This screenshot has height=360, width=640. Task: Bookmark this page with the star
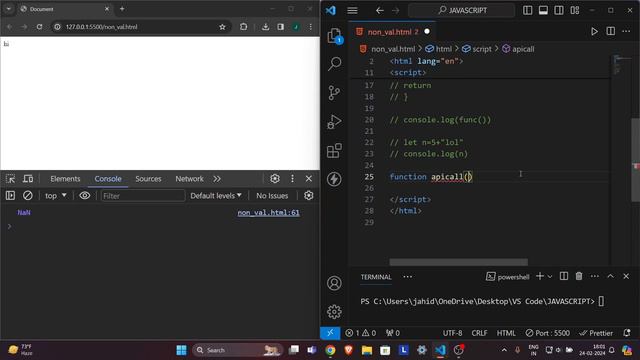point(222,27)
